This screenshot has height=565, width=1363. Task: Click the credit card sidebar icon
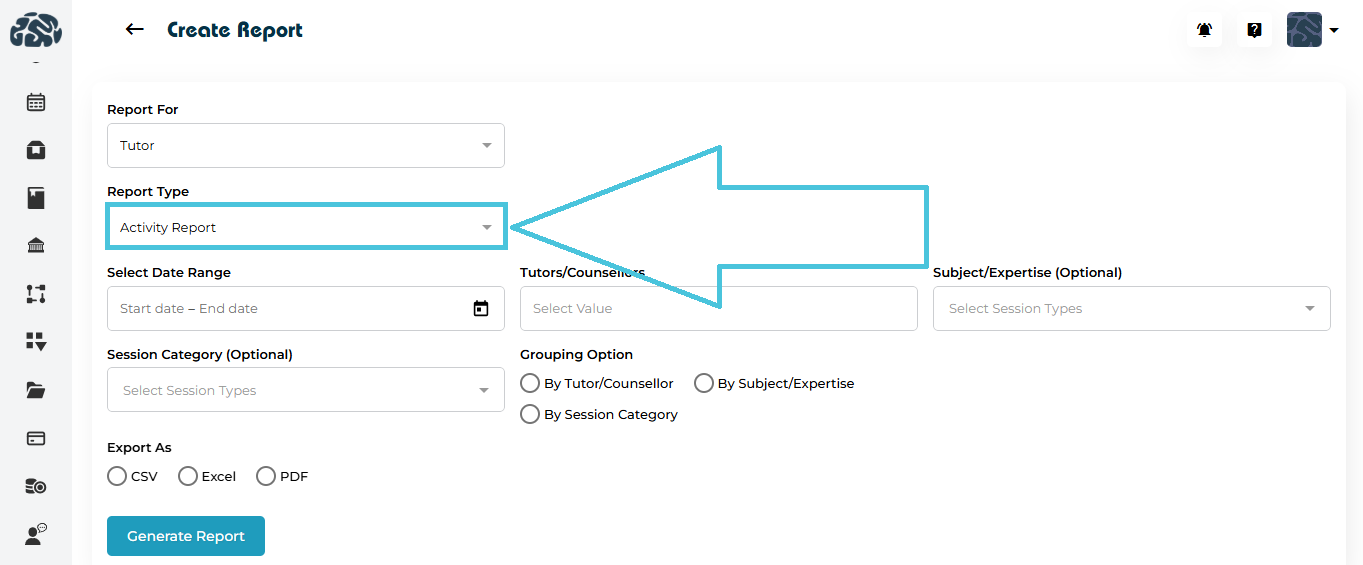pos(36,438)
